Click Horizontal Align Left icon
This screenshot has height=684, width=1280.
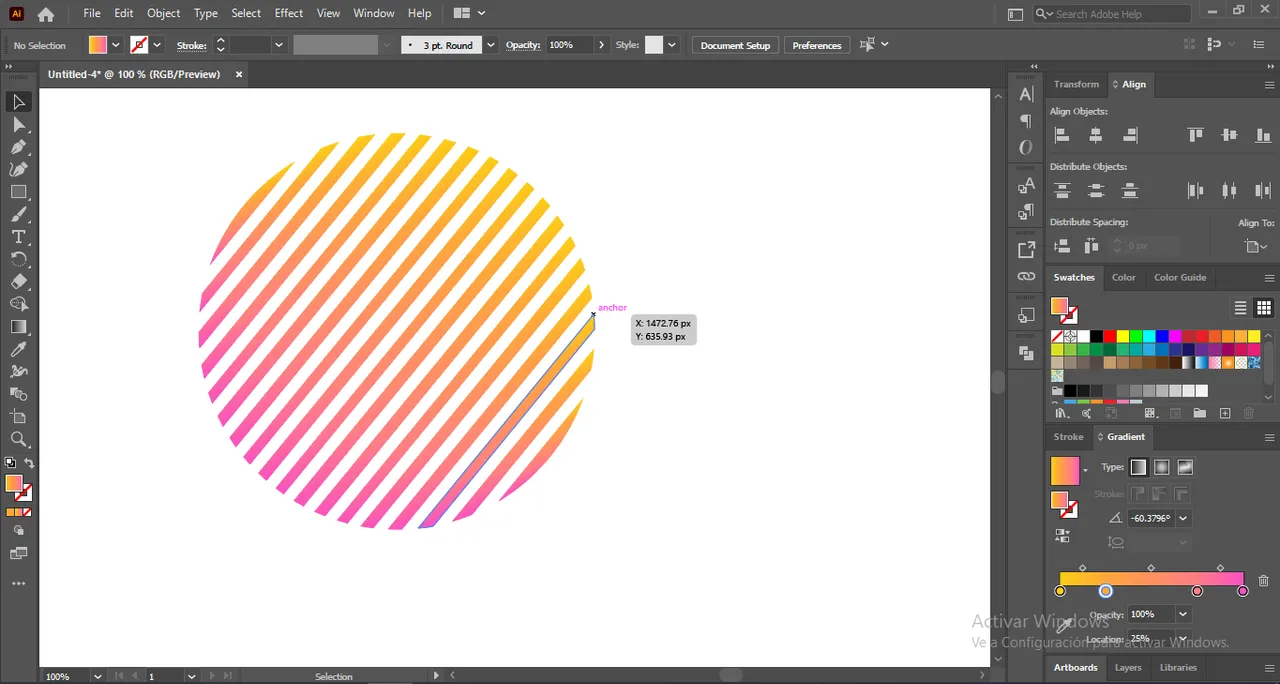click(1062, 135)
